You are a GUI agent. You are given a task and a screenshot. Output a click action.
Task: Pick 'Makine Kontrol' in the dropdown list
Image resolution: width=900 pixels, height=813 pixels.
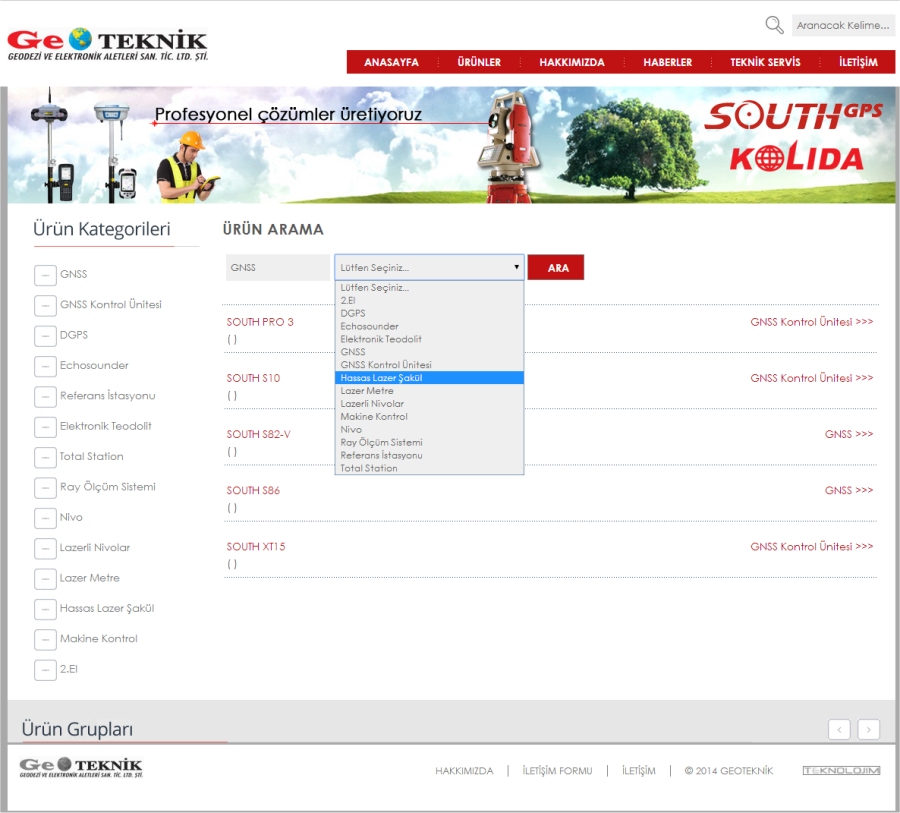(x=429, y=417)
